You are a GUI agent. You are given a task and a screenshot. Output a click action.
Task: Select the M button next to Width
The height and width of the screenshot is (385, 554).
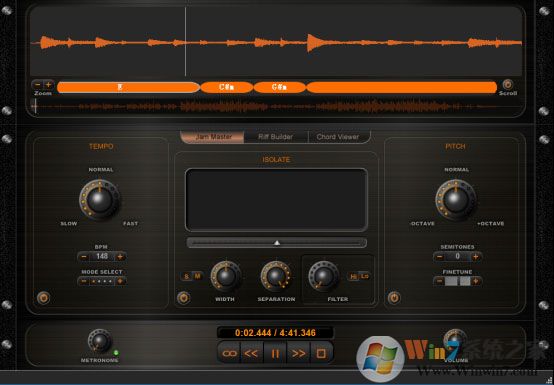pyautogui.click(x=198, y=276)
